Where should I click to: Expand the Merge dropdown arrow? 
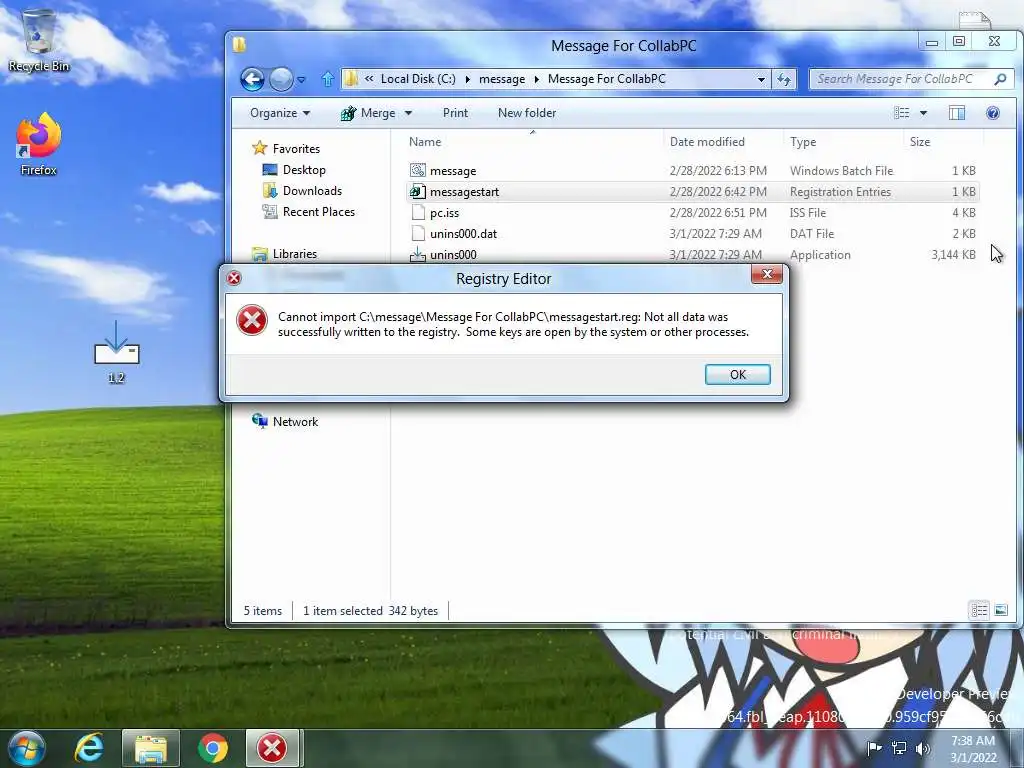pos(408,113)
